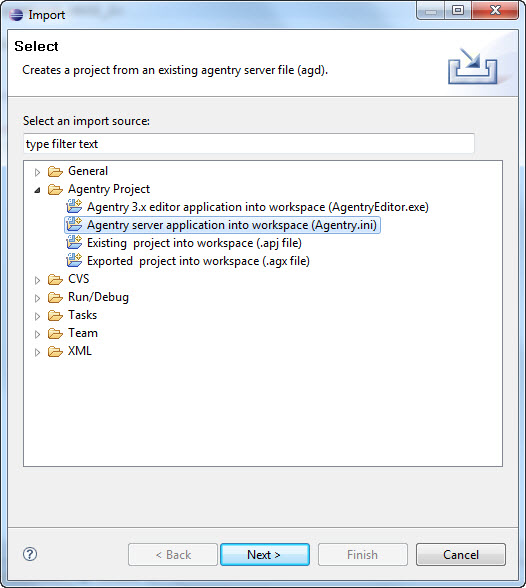Image resolution: width=526 pixels, height=588 pixels.
Task: Click the Eclipse icon in title bar
Action: 16,15
